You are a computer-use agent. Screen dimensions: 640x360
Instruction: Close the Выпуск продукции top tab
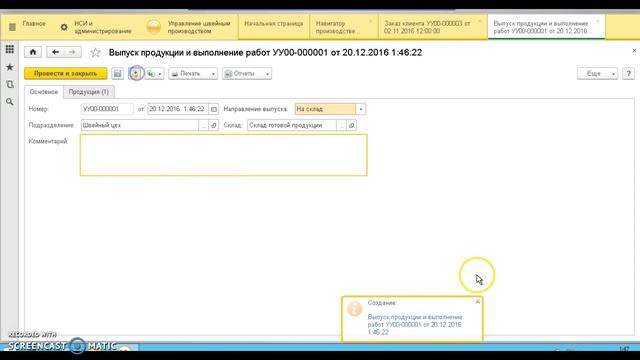tap(598, 21)
